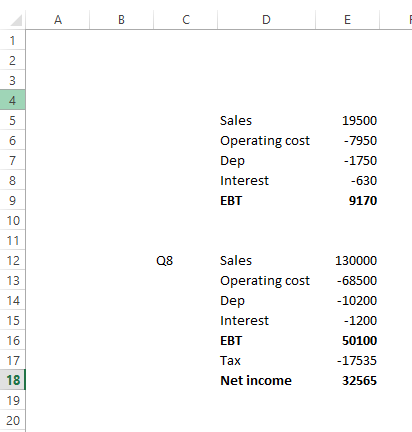Click the Interest label in row 15
The width and height of the screenshot is (412, 432).
pyautogui.click(x=244, y=321)
